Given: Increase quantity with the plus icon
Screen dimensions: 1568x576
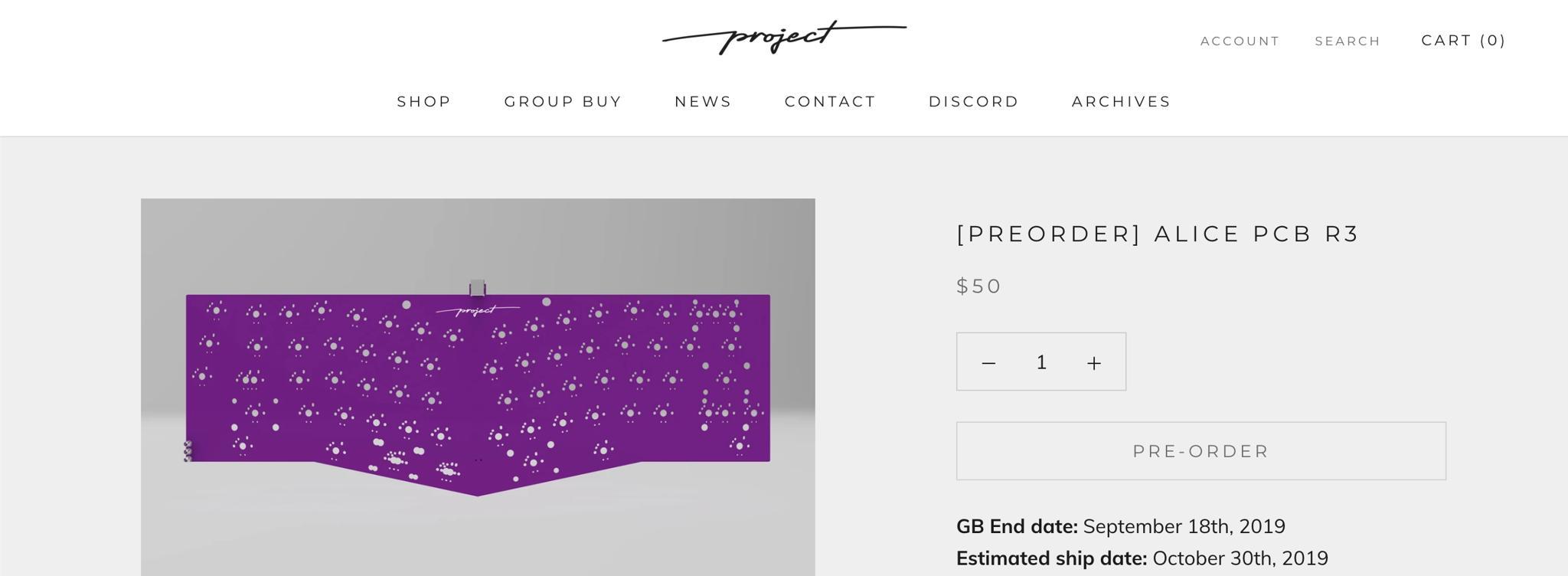Looking at the screenshot, I should point(1094,362).
